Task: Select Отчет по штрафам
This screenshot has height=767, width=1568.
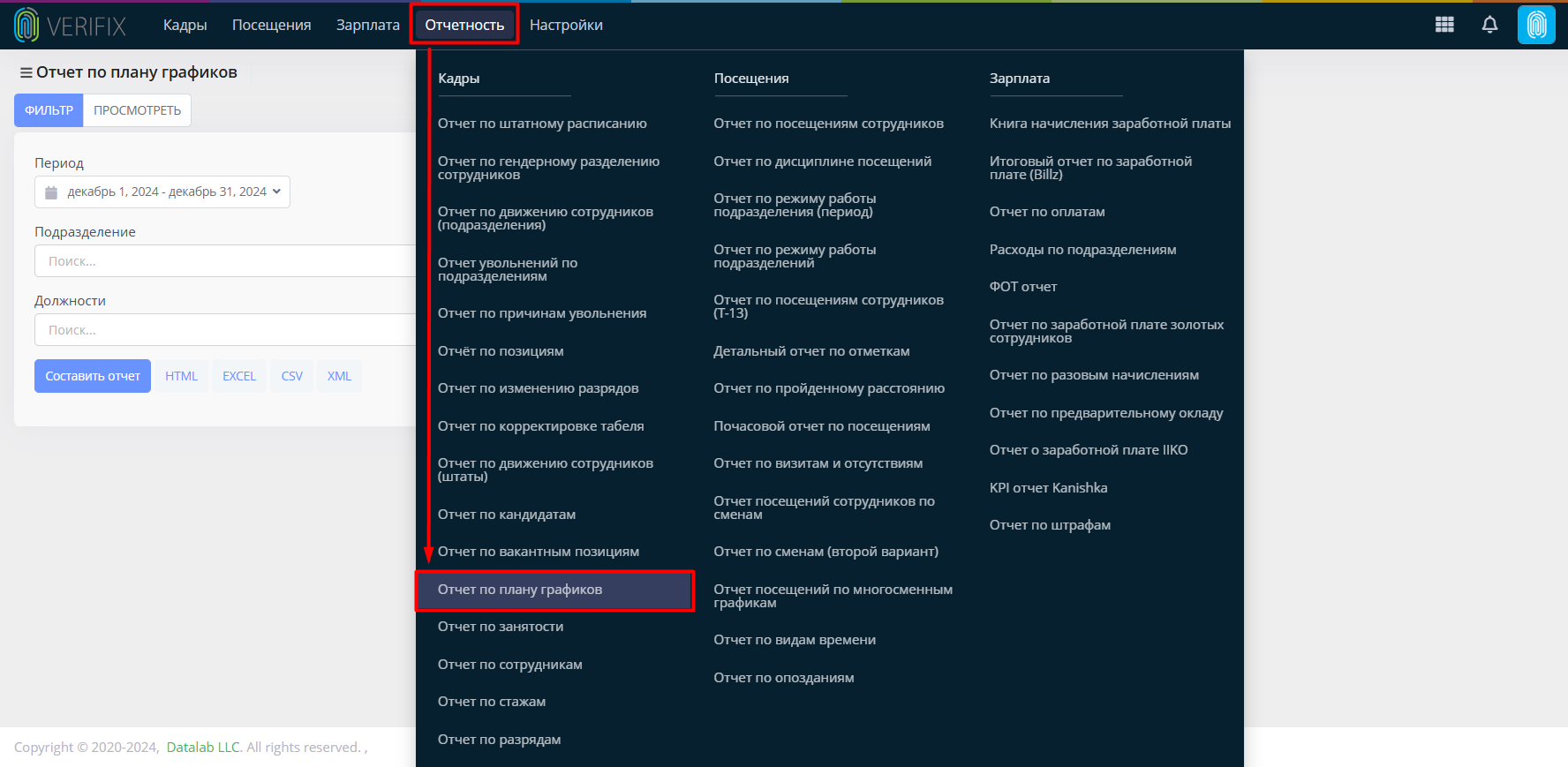Action: click(1050, 525)
